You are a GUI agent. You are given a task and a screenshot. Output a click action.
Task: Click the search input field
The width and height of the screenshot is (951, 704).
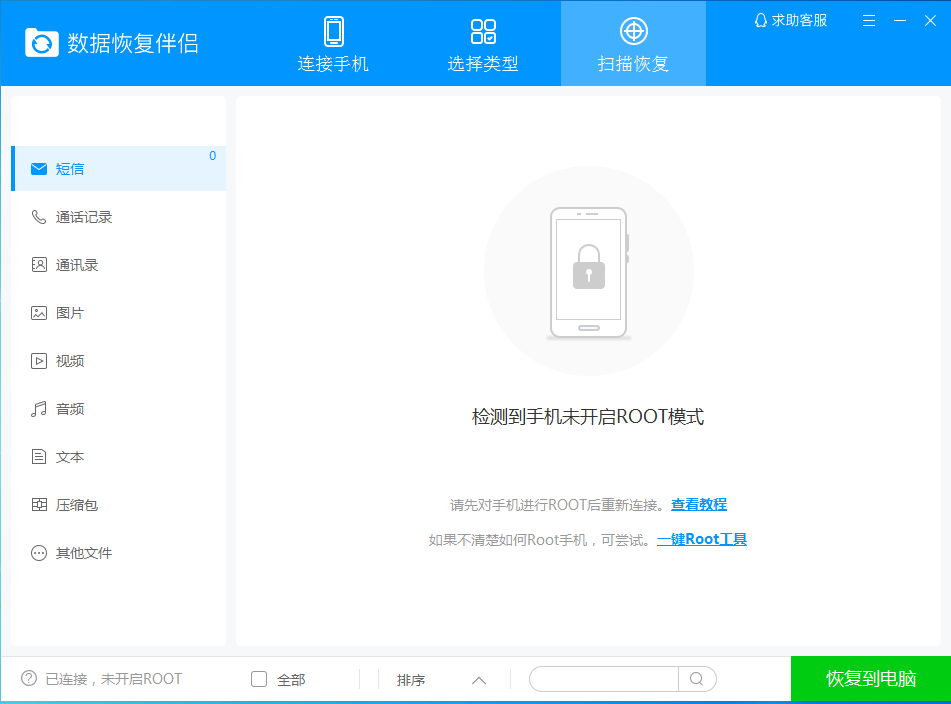[x=604, y=680]
